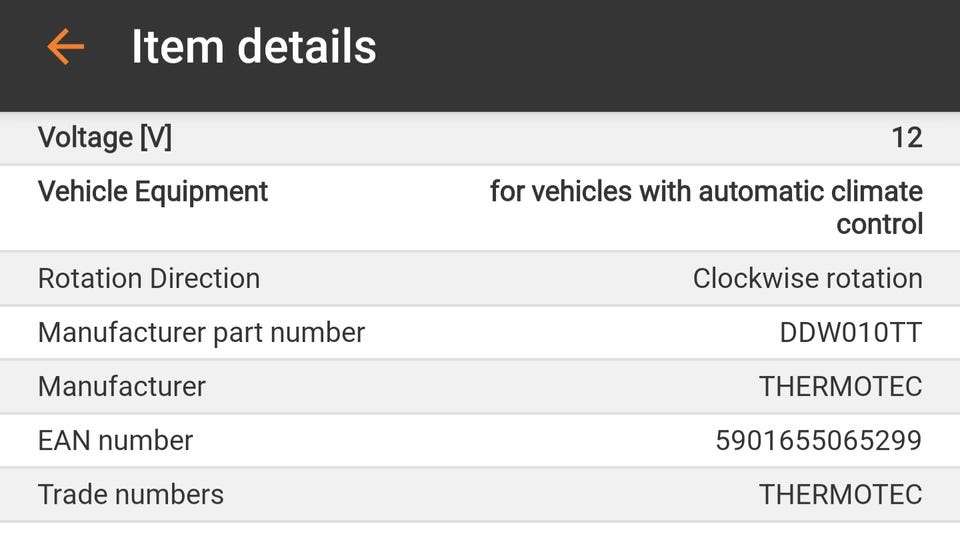
Task: Click the Rotation Direction label
Action: click(x=149, y=278)
